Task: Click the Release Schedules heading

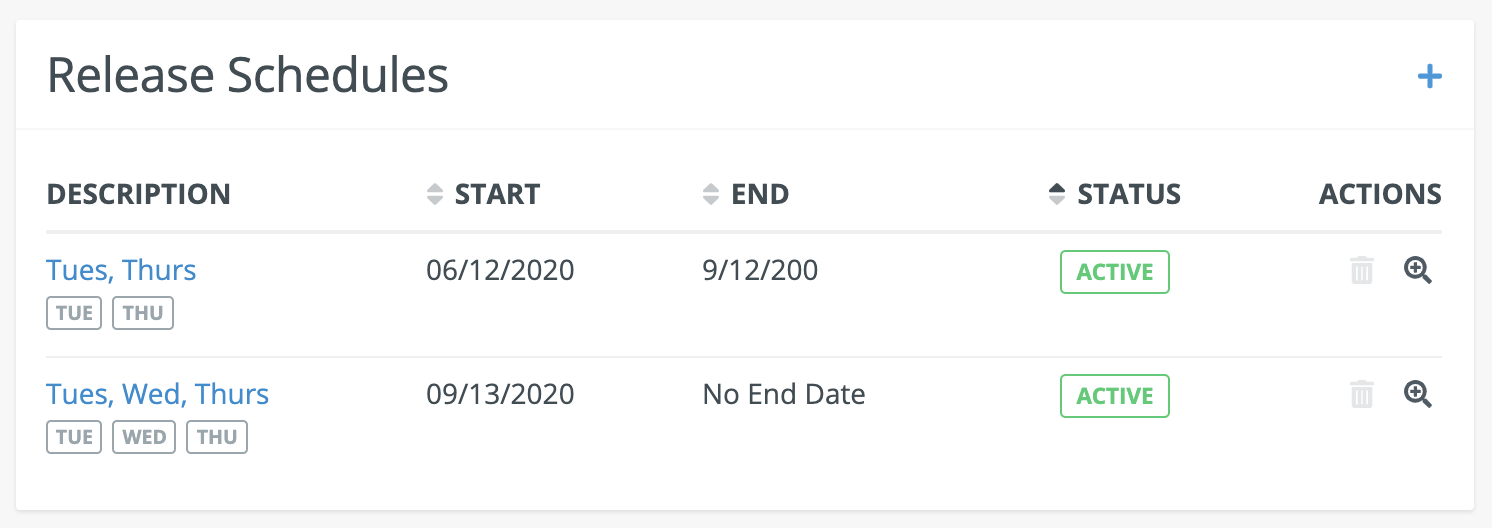Action: tap(248, 76)
